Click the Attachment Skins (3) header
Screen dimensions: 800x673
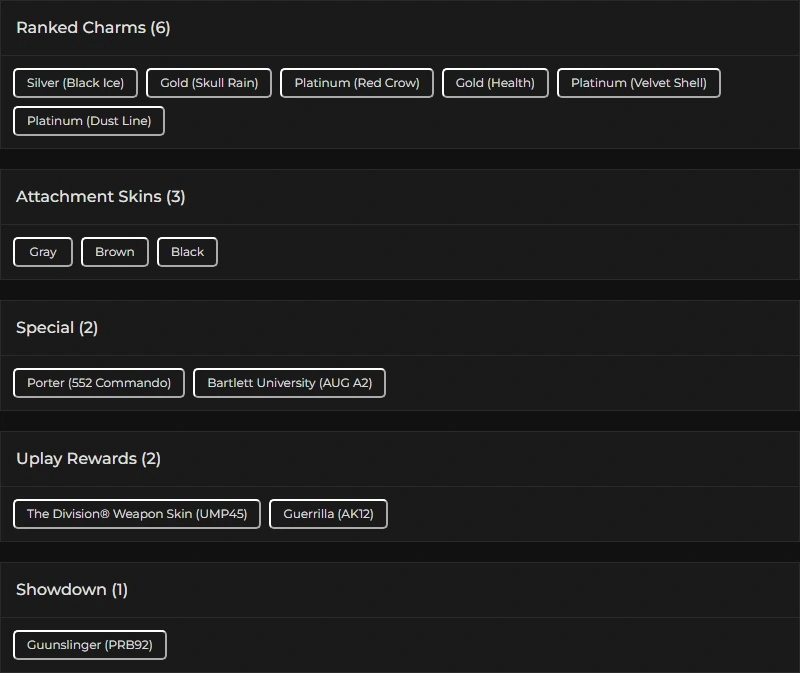point(100,197)
